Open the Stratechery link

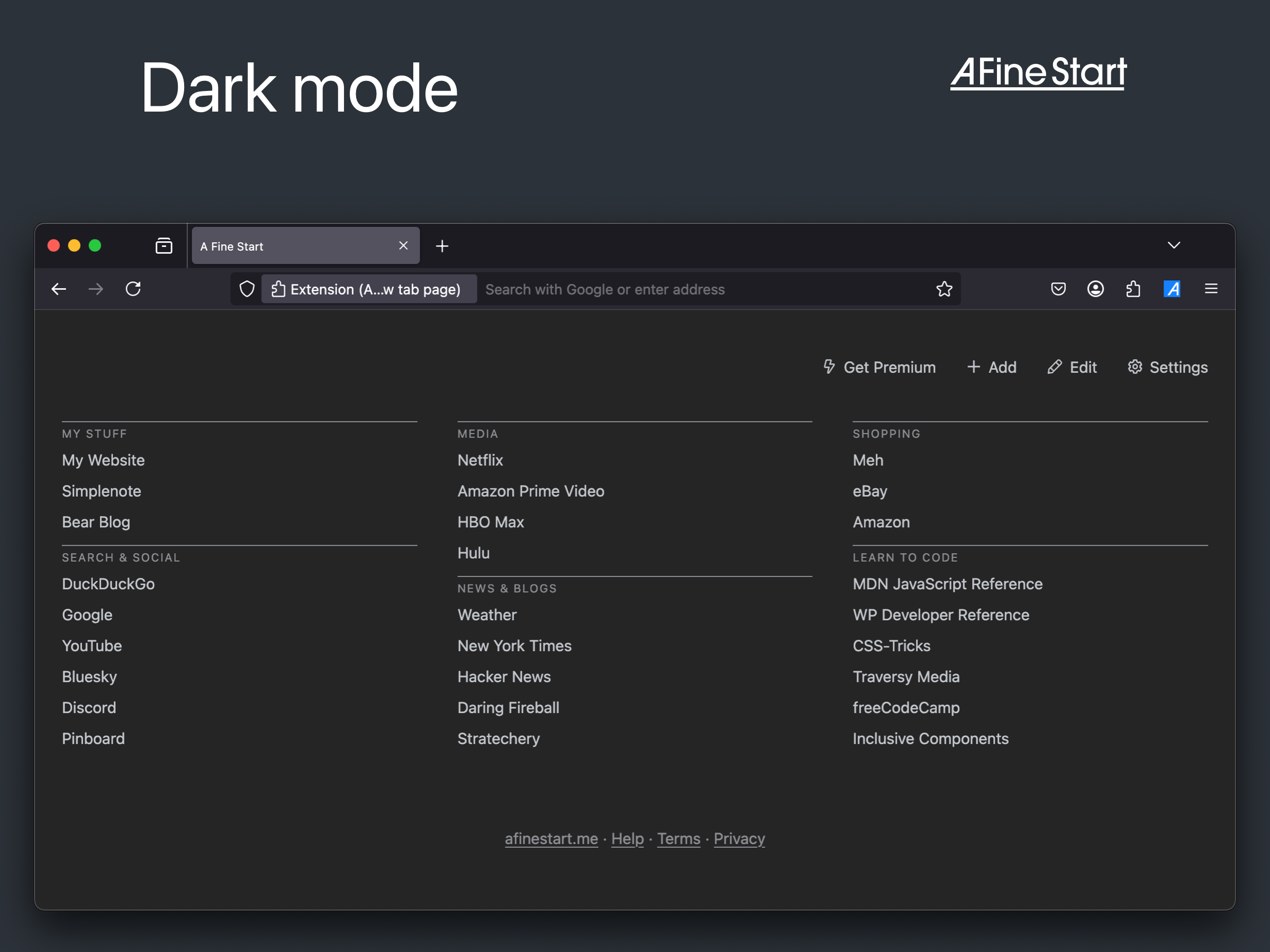pyautogui.click(x=499, y=738)
